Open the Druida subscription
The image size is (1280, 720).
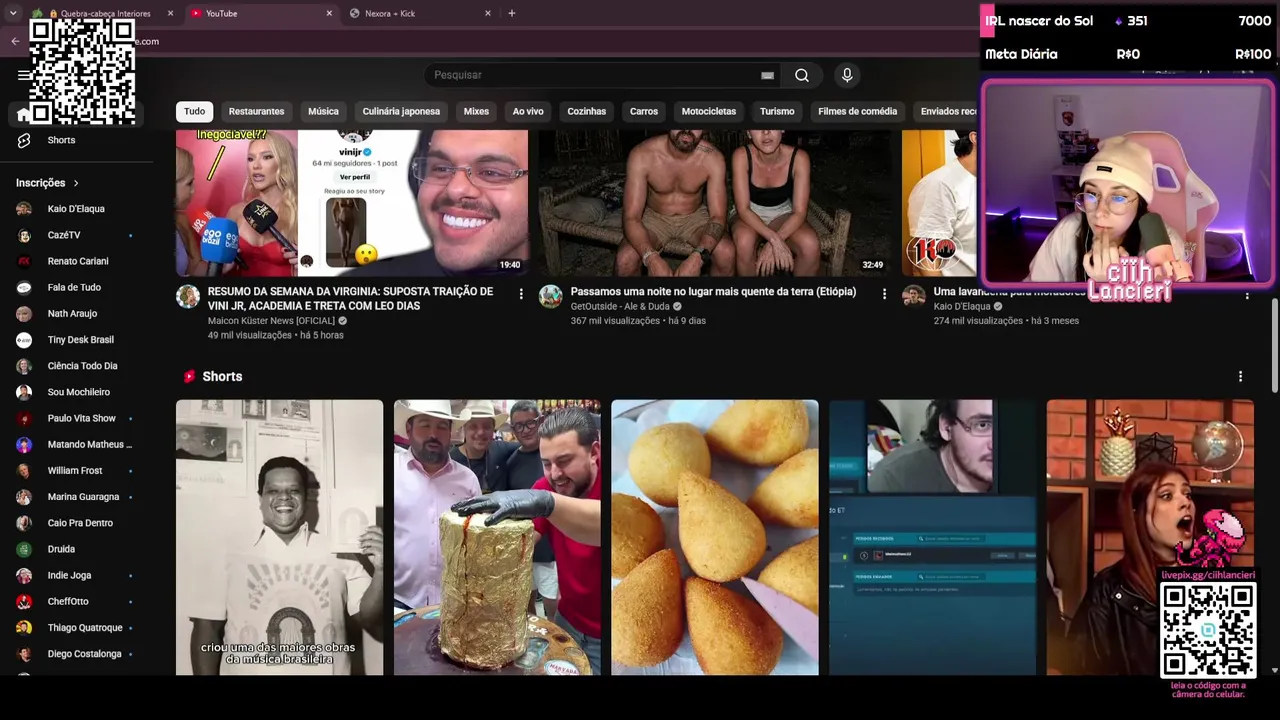pyautogui.click(x=77, y=549)
